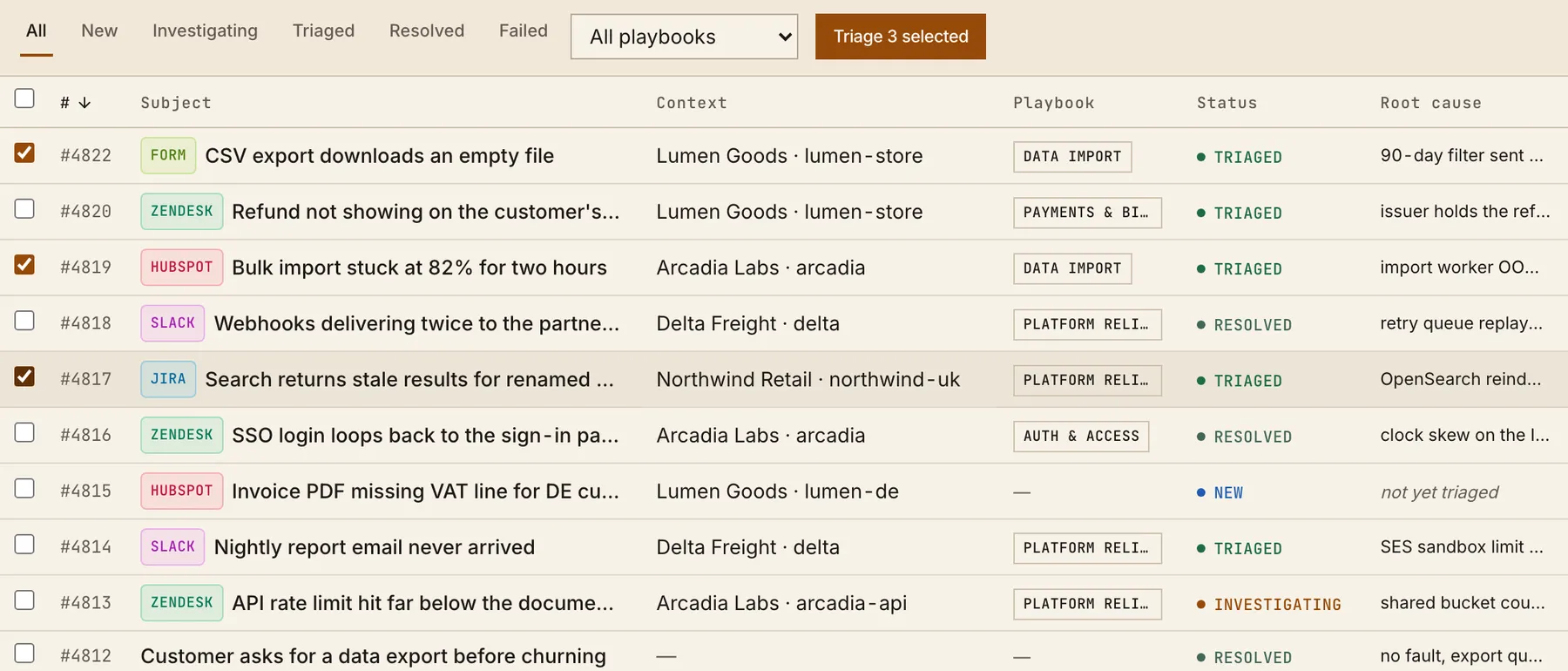This screenshot has height=671, width=1568.
Task: Open 'Search returns stale results' ticket
Action: [409, 379]
